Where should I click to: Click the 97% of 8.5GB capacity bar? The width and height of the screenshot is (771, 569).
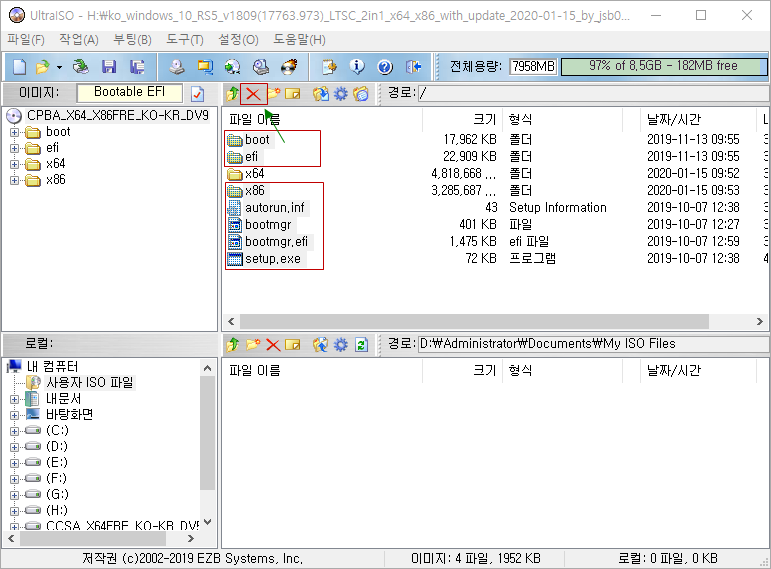664,66
